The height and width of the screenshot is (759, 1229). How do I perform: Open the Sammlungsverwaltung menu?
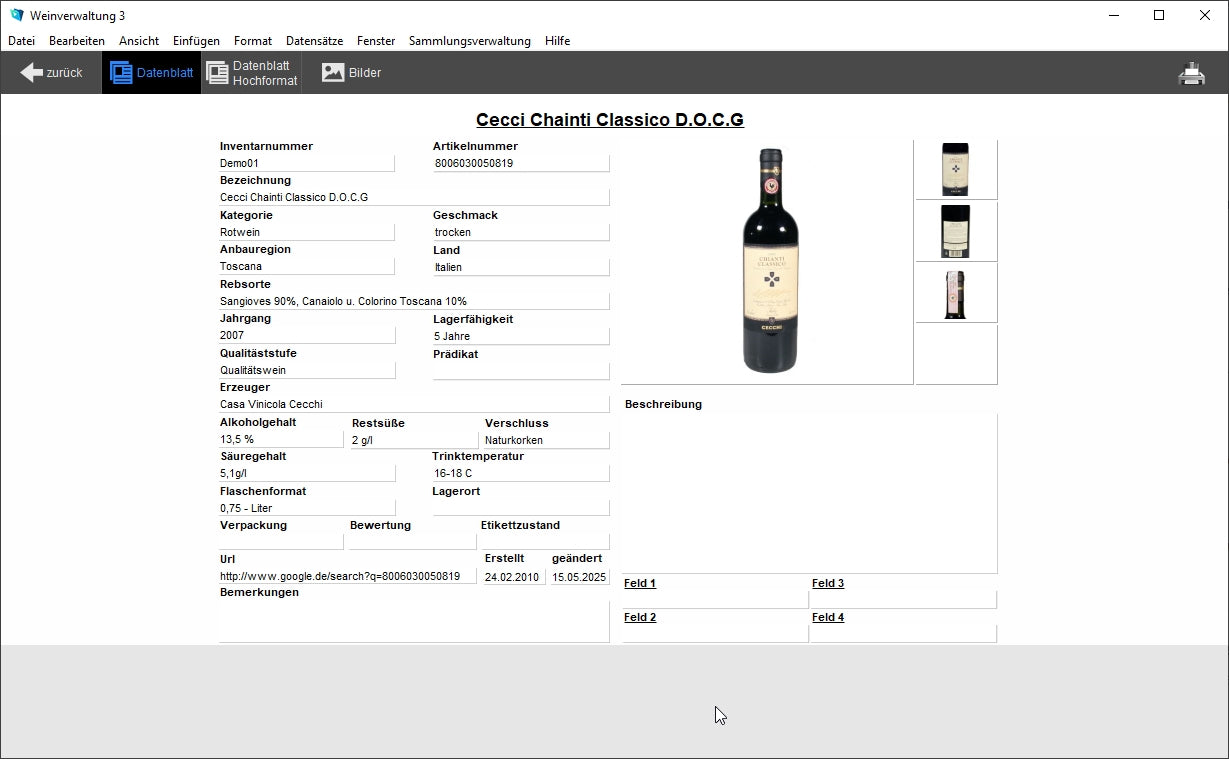(x=469, y=41)
